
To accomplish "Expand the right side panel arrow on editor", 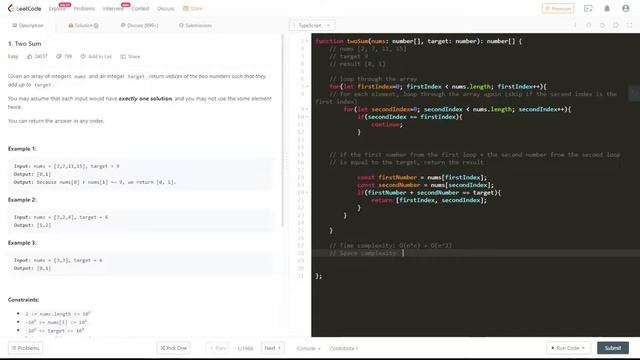I will [x=634, y=93].
